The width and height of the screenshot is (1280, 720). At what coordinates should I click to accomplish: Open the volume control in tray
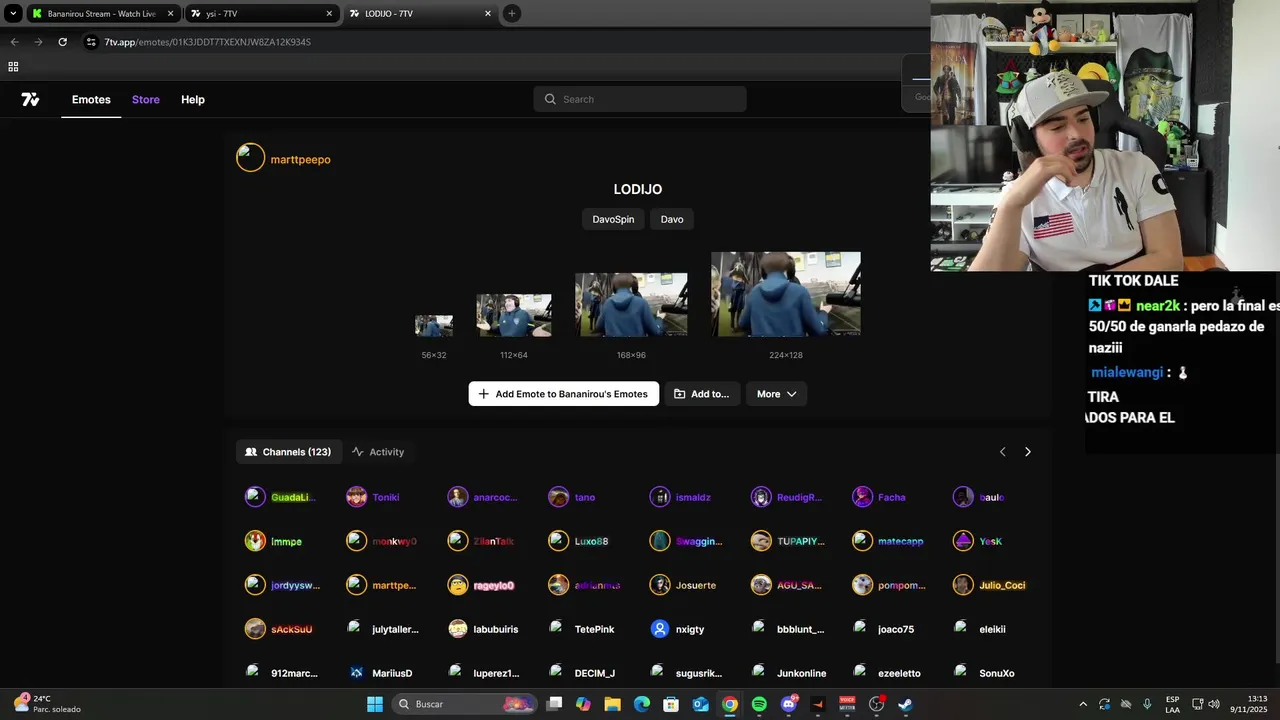coord(1214,704)
